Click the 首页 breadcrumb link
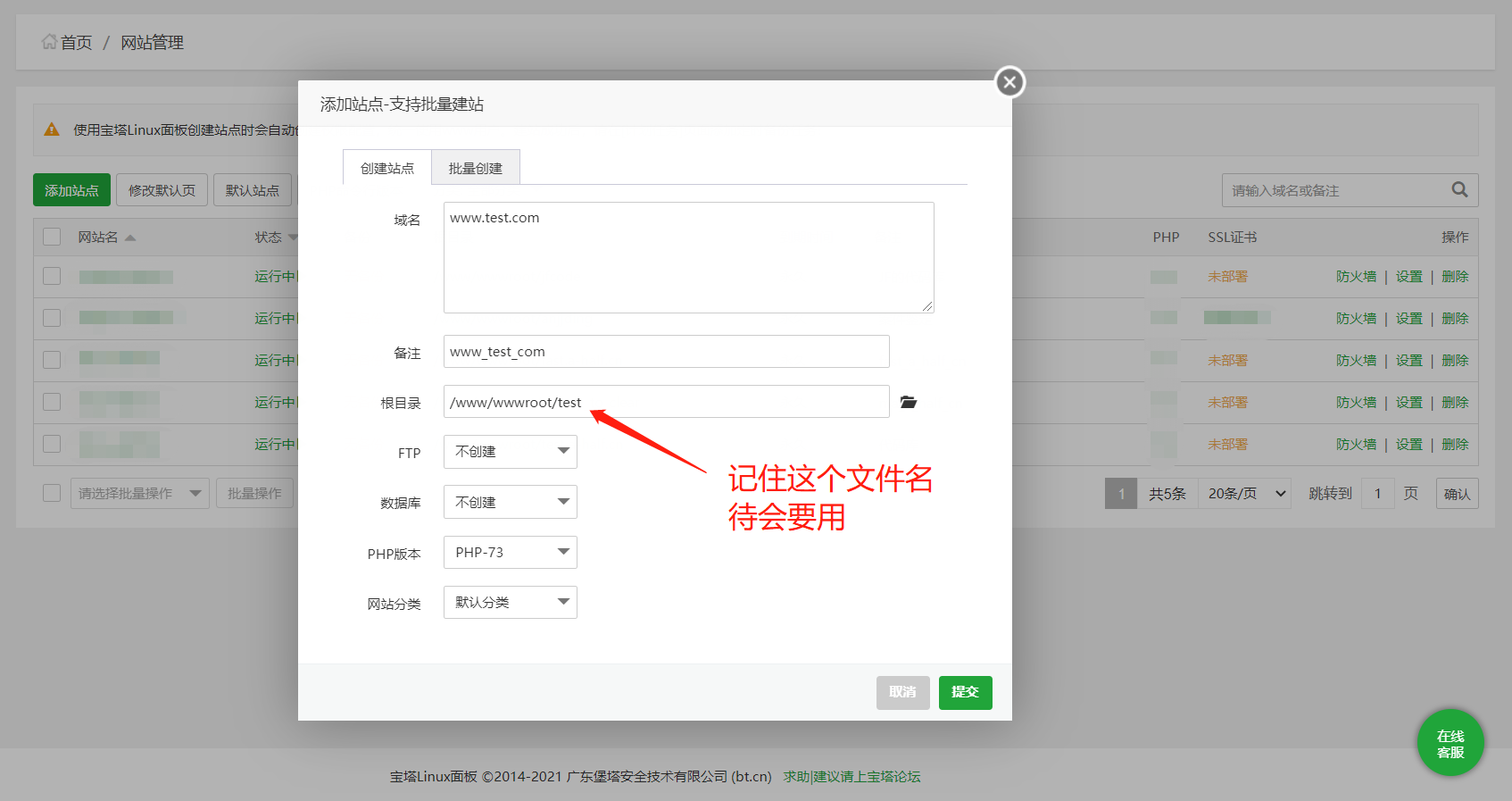Screen dimensions: 1512x801 coord(76,42)
